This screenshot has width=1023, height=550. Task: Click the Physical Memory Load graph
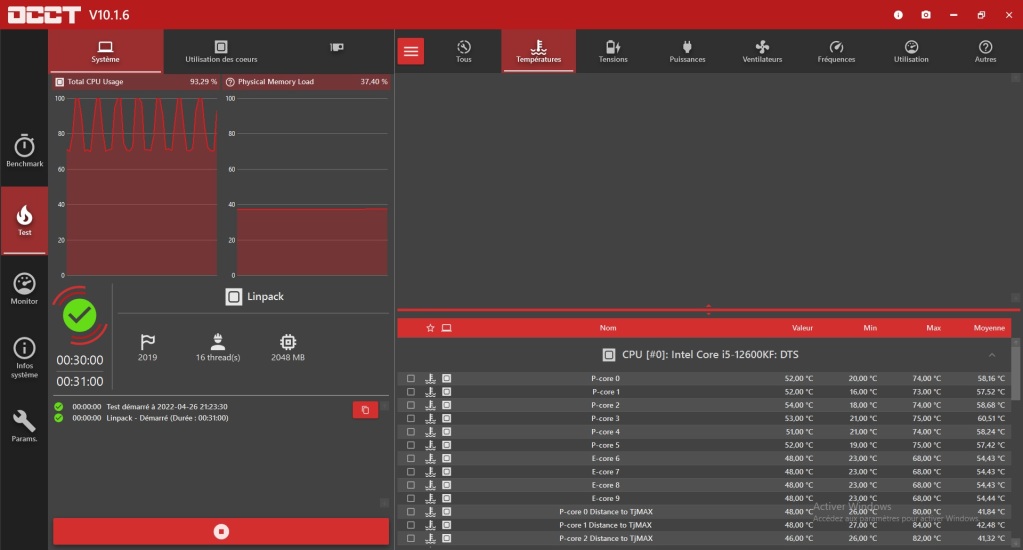(x=312, y=187)
